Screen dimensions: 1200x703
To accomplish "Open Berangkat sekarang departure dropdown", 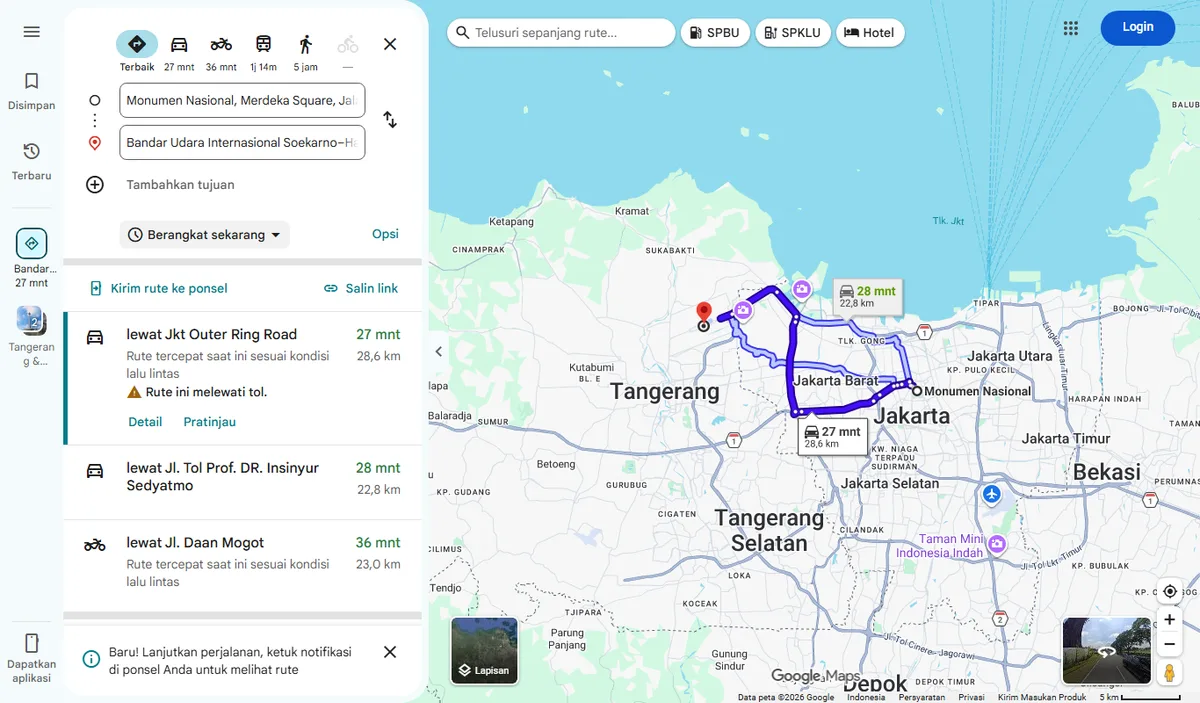I will click(x=204, y=235).
